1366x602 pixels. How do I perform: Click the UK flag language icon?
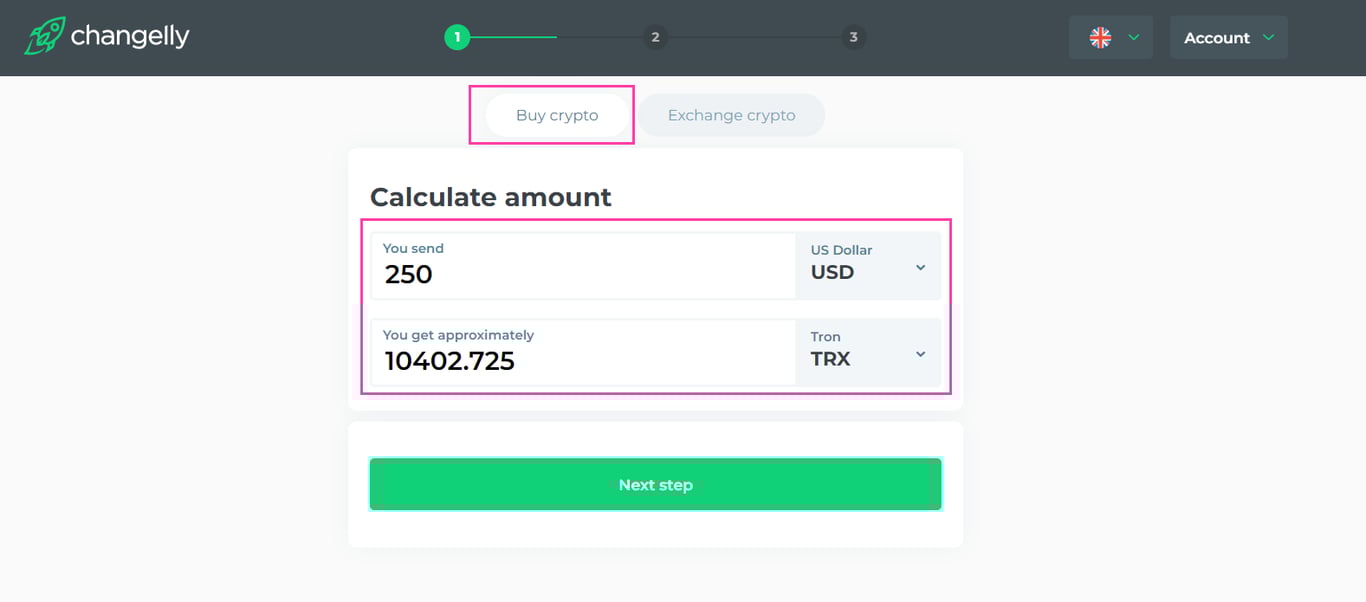point(1100,38)
